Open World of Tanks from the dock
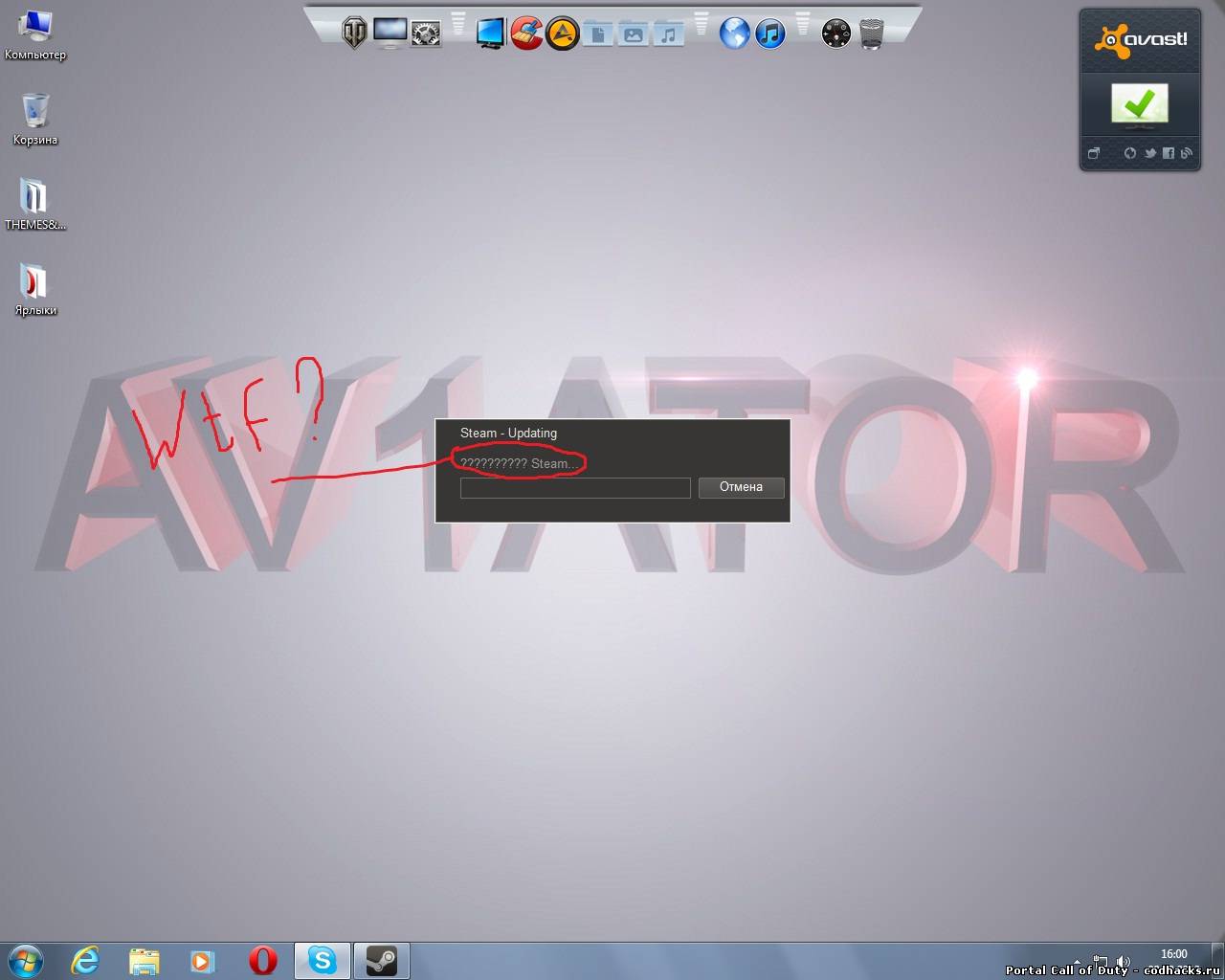 coord(354,33)
